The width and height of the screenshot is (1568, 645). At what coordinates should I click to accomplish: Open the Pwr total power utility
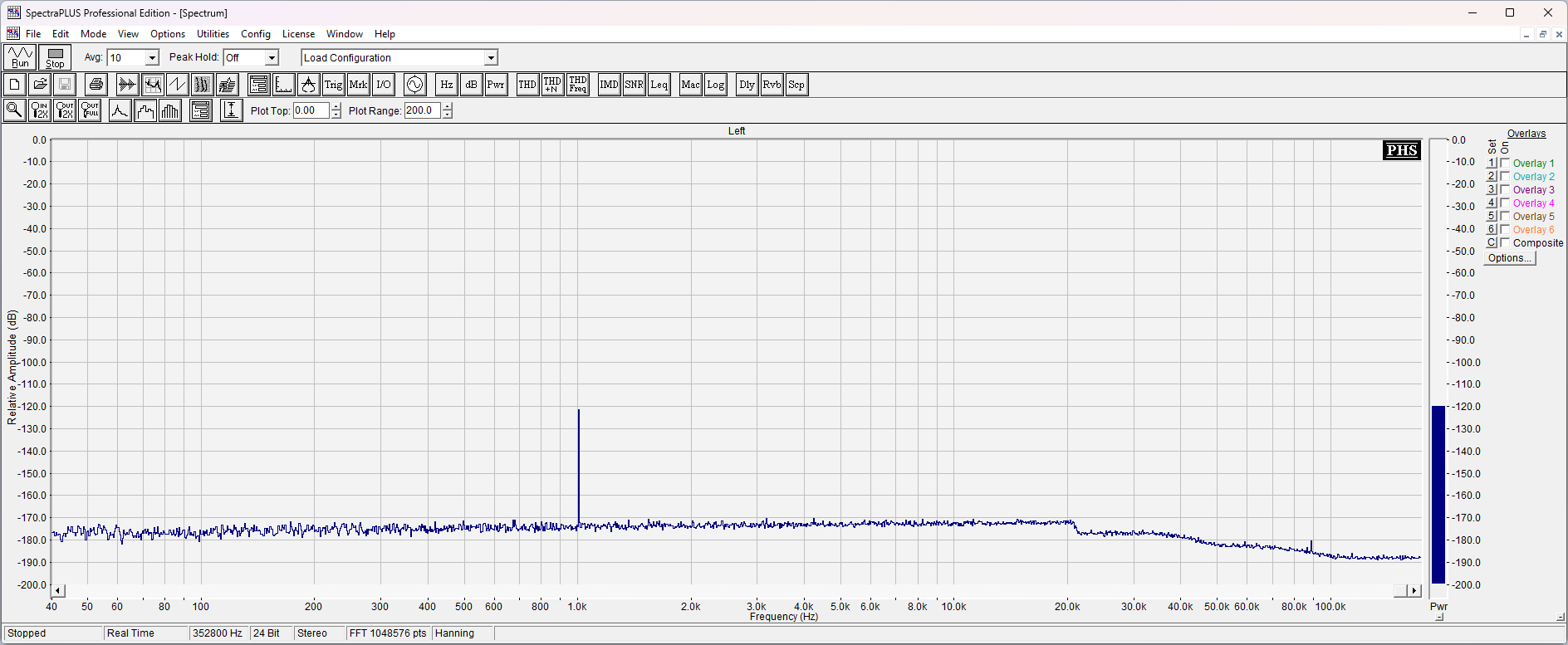pyautogui.click(x=497, y=85)
